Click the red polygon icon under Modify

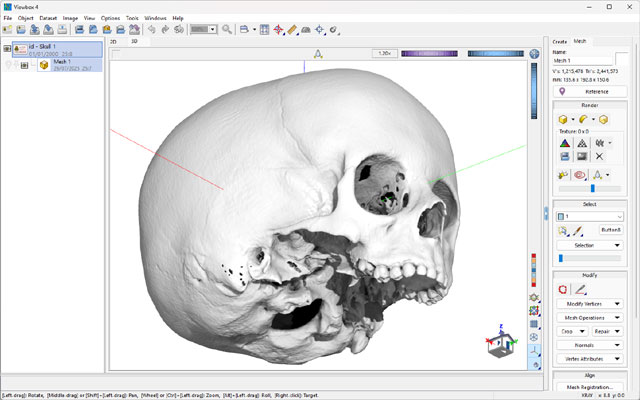562,289
